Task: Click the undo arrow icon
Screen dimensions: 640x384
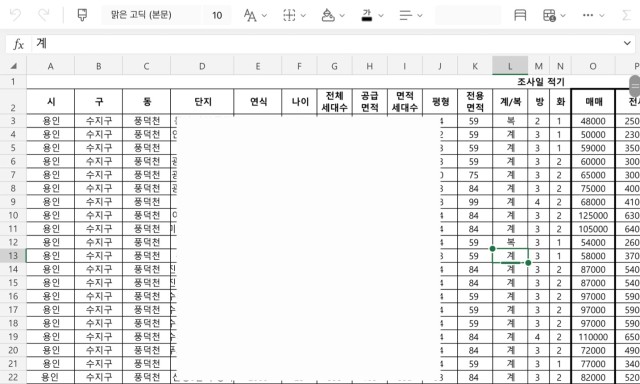Action: point(16,15)
